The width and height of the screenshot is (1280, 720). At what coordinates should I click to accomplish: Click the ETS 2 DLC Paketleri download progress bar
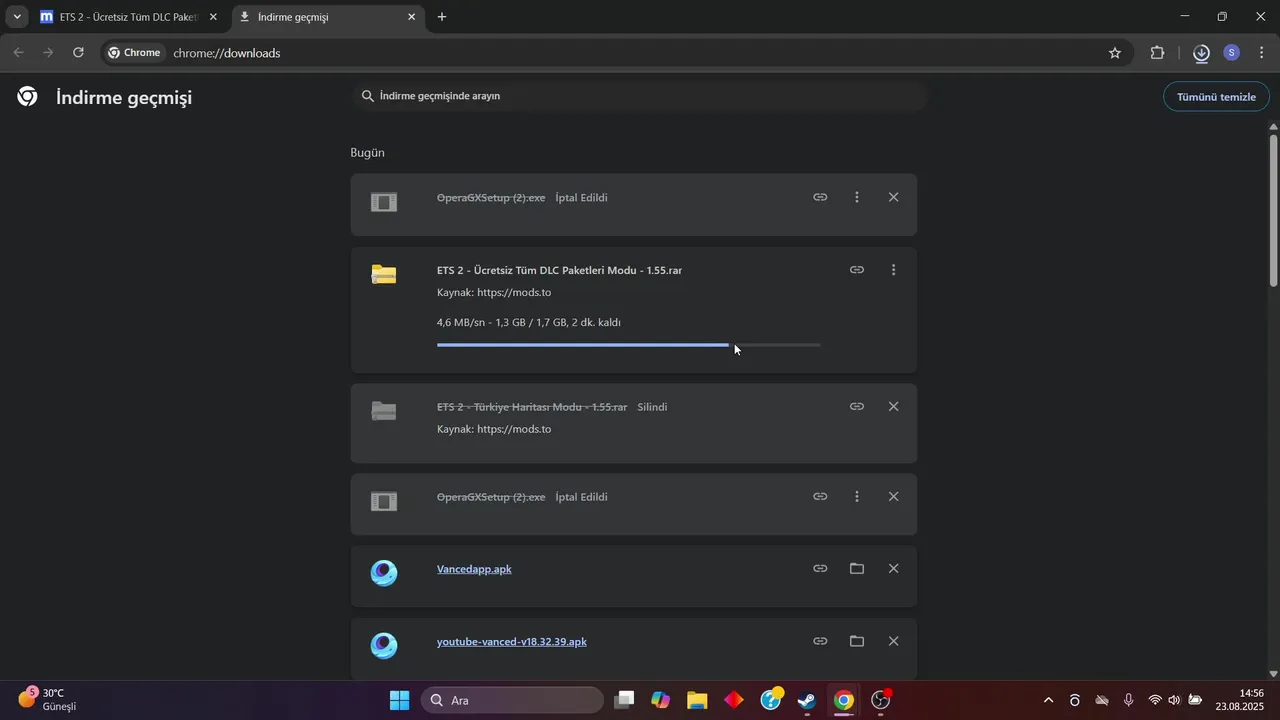tap(629, 345)
